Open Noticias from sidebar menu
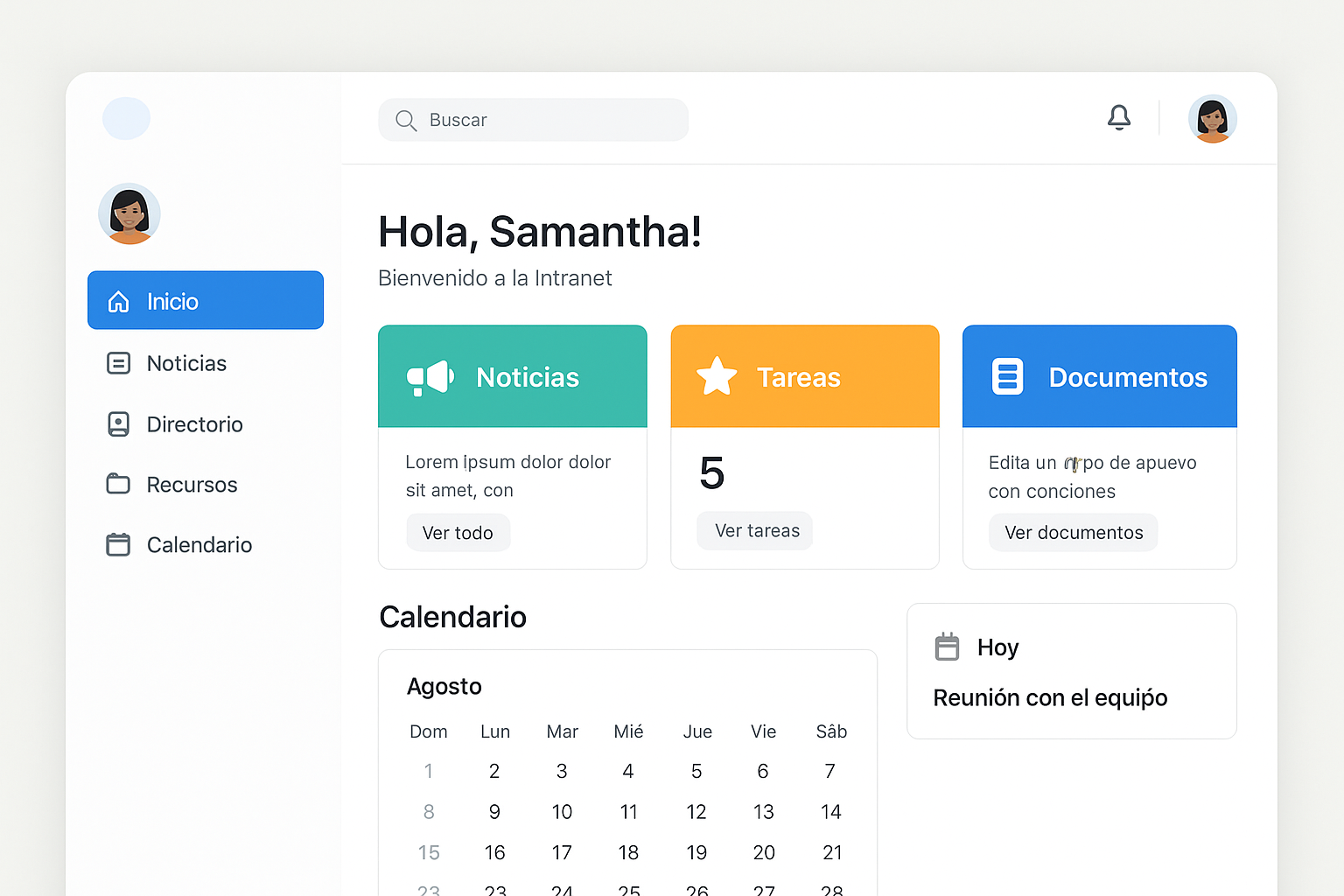Image resolution: width=1344 pixels, height=896 pixels. pyautogui.click(x=186, y=363)
